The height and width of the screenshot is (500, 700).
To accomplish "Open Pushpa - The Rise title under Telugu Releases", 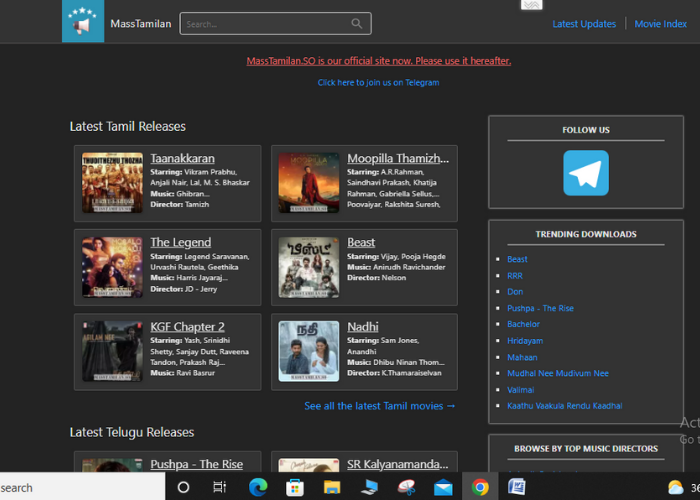I will tap(196, 464).
